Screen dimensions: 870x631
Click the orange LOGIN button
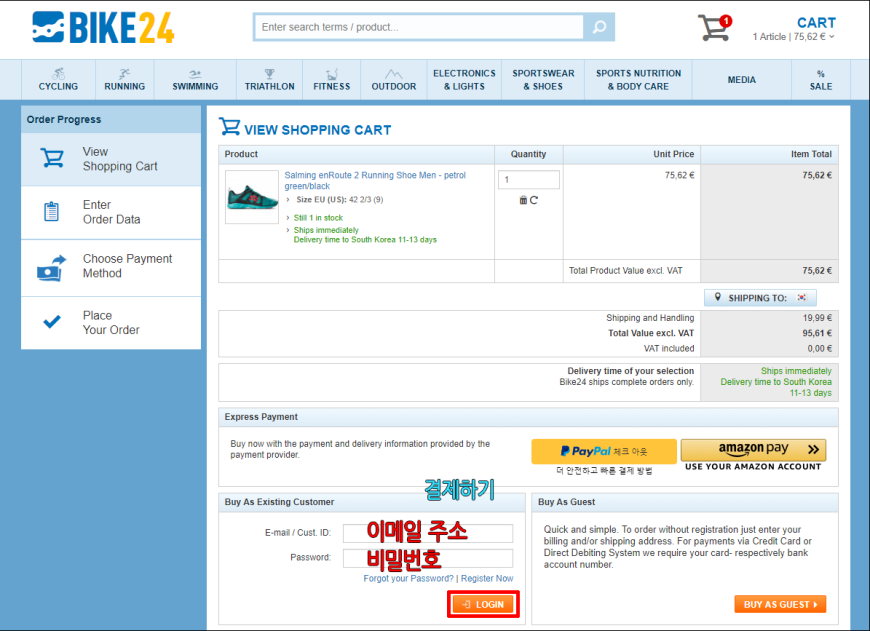pyautogui.click(x=483, y=604)
